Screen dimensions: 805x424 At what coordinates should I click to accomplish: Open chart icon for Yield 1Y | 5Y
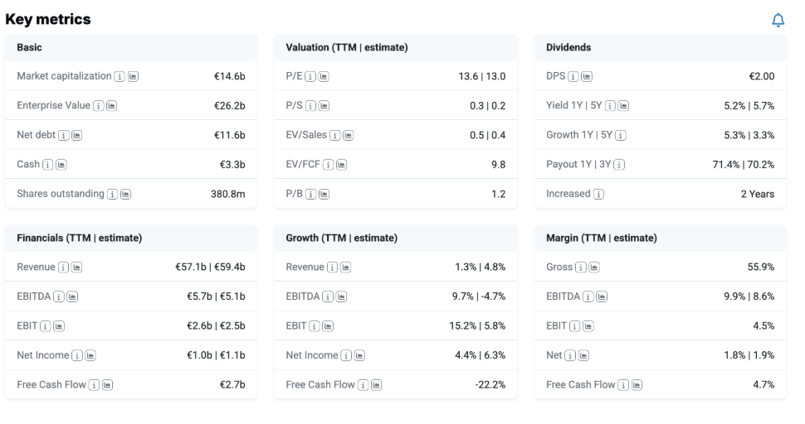point(623,106)
